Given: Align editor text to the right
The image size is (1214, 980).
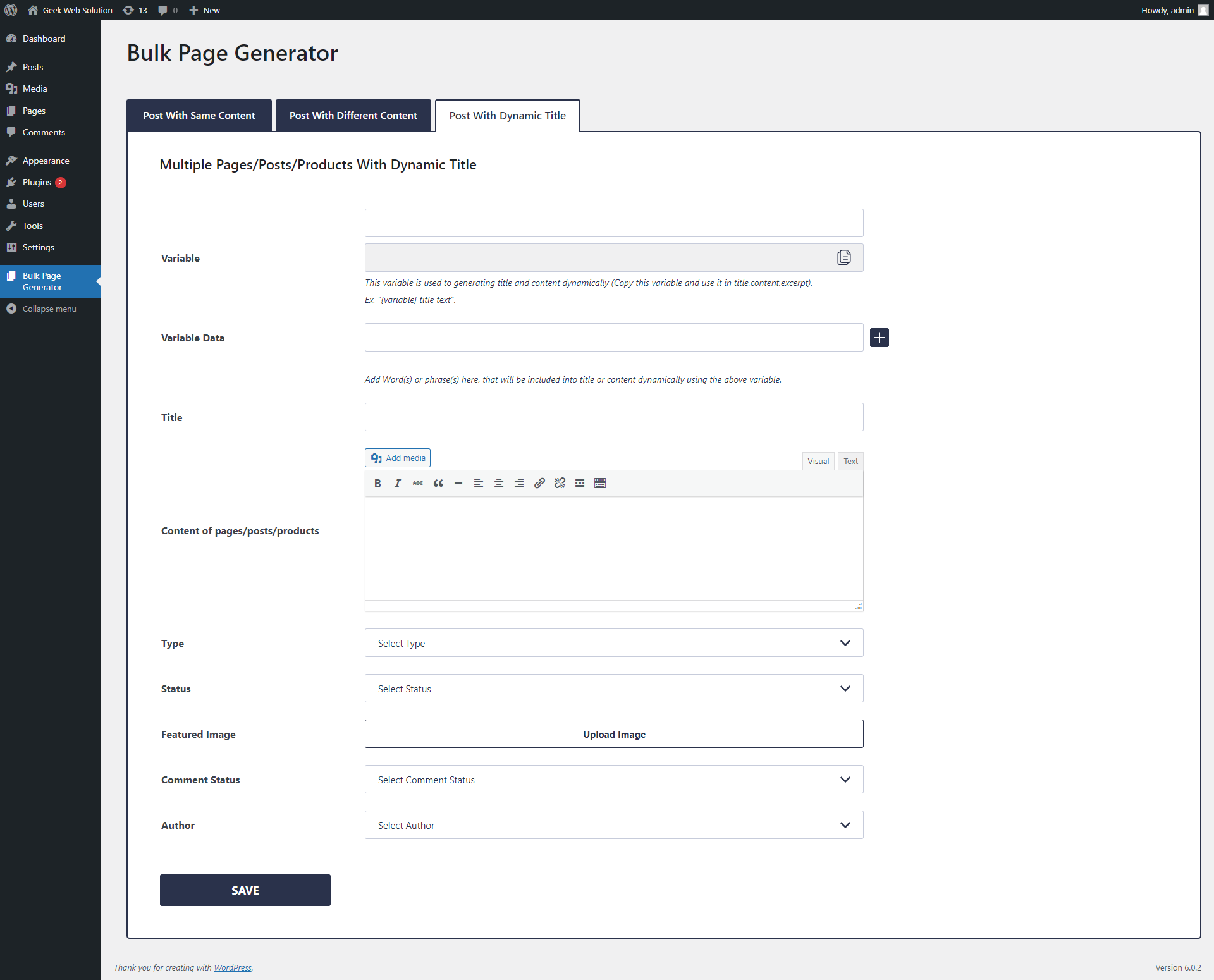Looking at the screenshot, I should (x=519, y=483).
